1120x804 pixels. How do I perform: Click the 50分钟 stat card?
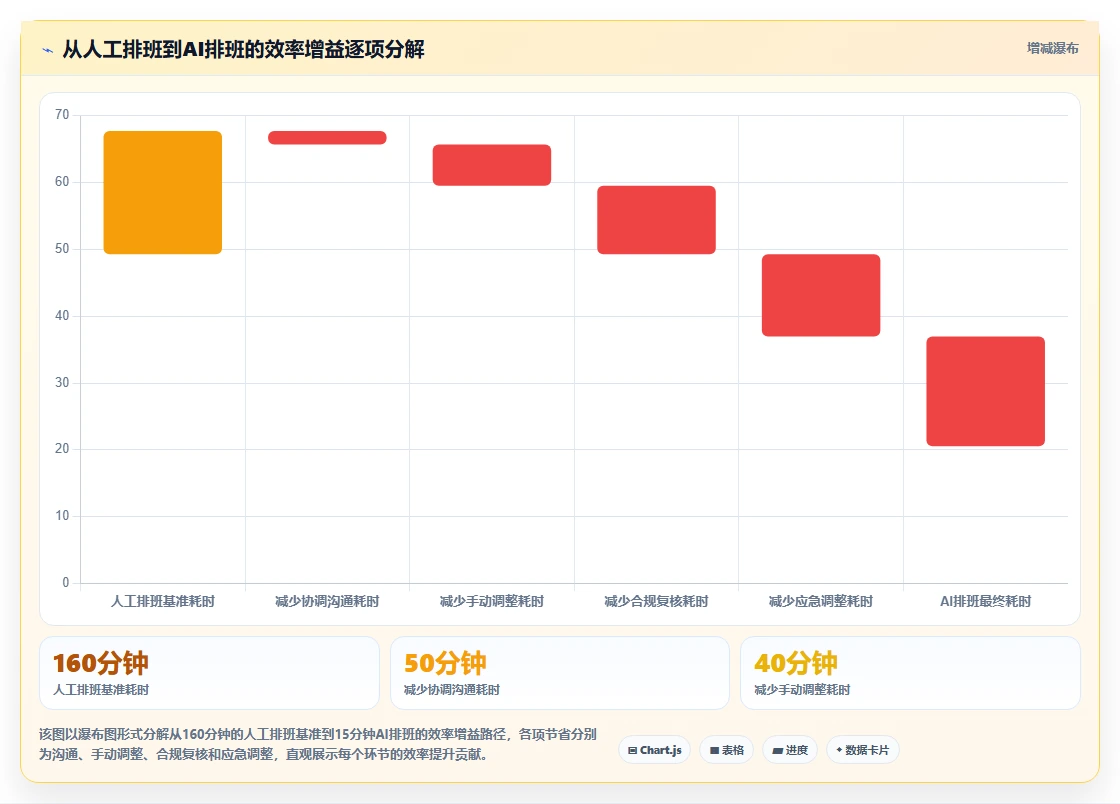tap(560, 673)
